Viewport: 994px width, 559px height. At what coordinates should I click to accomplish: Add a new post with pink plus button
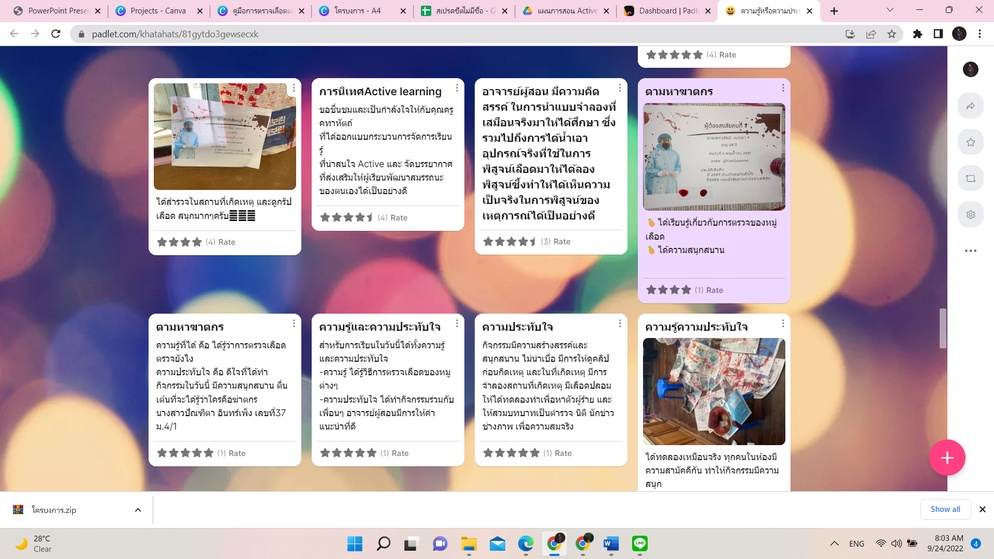947,458
